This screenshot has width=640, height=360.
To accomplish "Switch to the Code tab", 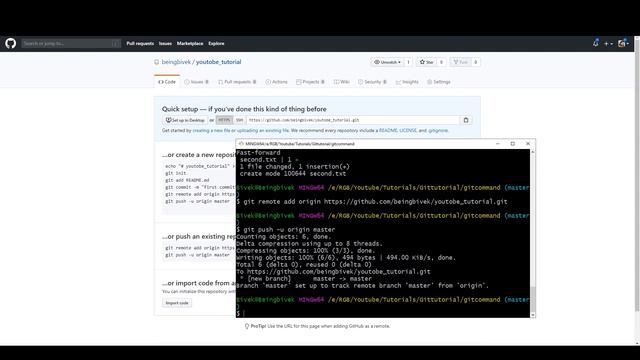I will click(x=167, y=82).
